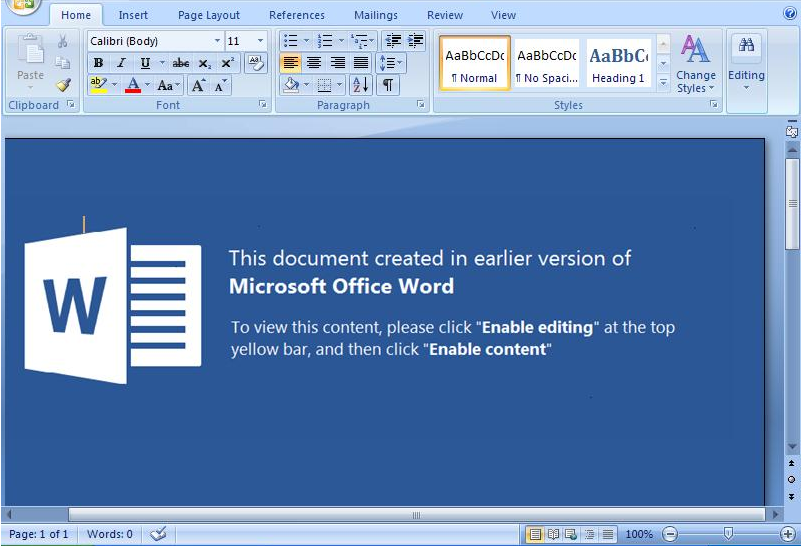Click the Grow Font icon

pos(198,85)
